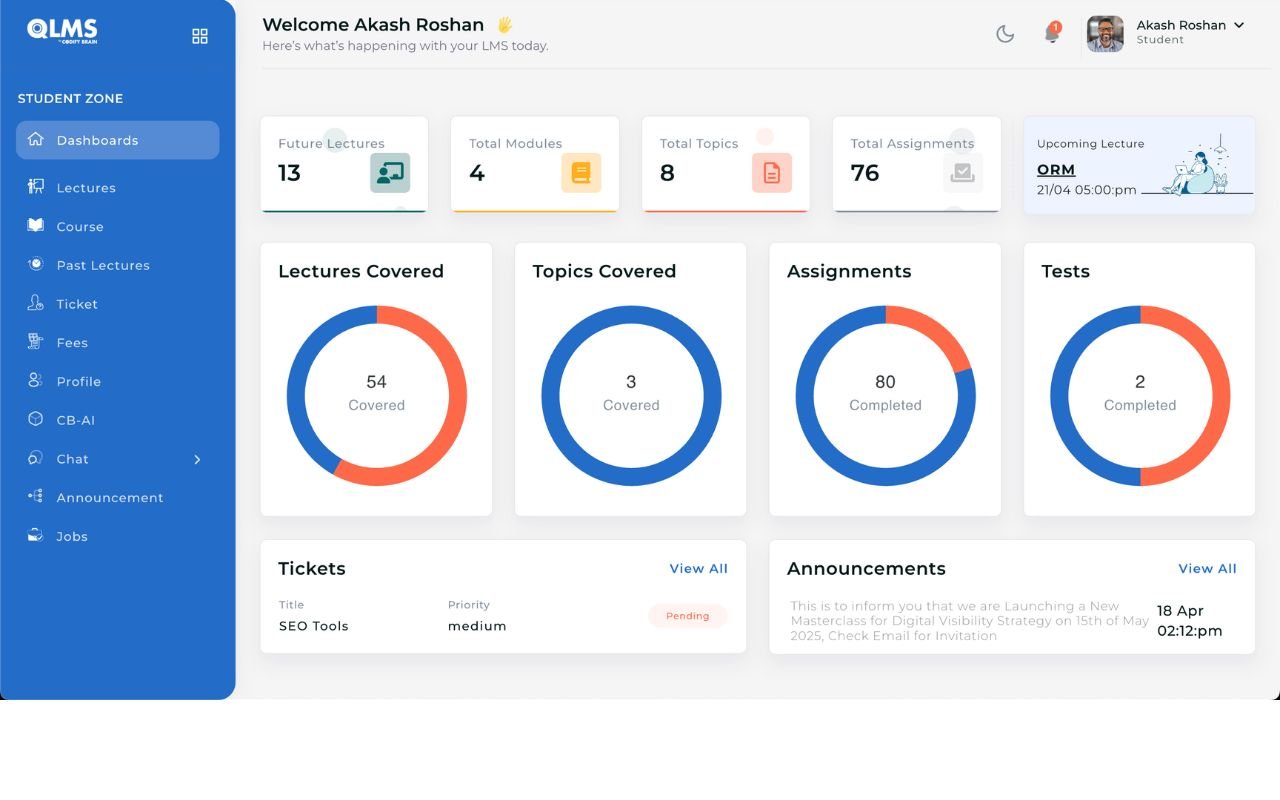Open the Fees section
Viewport: 1280px width, 800px height.
click(72, 343)
